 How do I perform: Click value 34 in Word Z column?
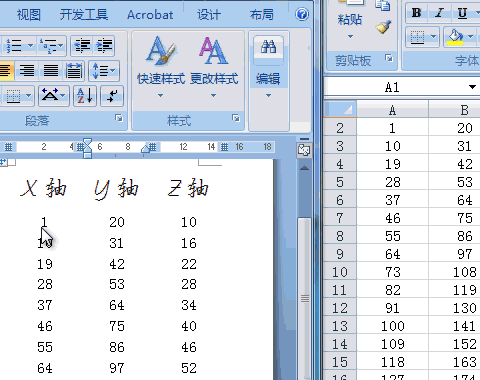click(x=189, y=305)
